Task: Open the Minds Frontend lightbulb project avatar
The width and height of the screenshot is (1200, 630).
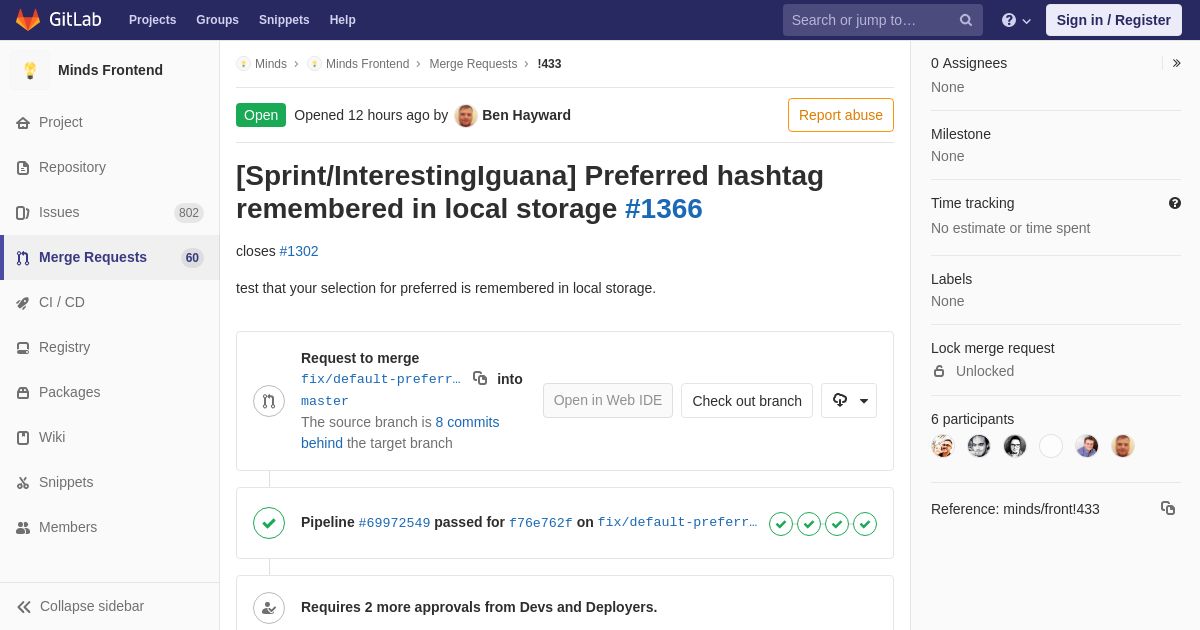Action: 30,70
